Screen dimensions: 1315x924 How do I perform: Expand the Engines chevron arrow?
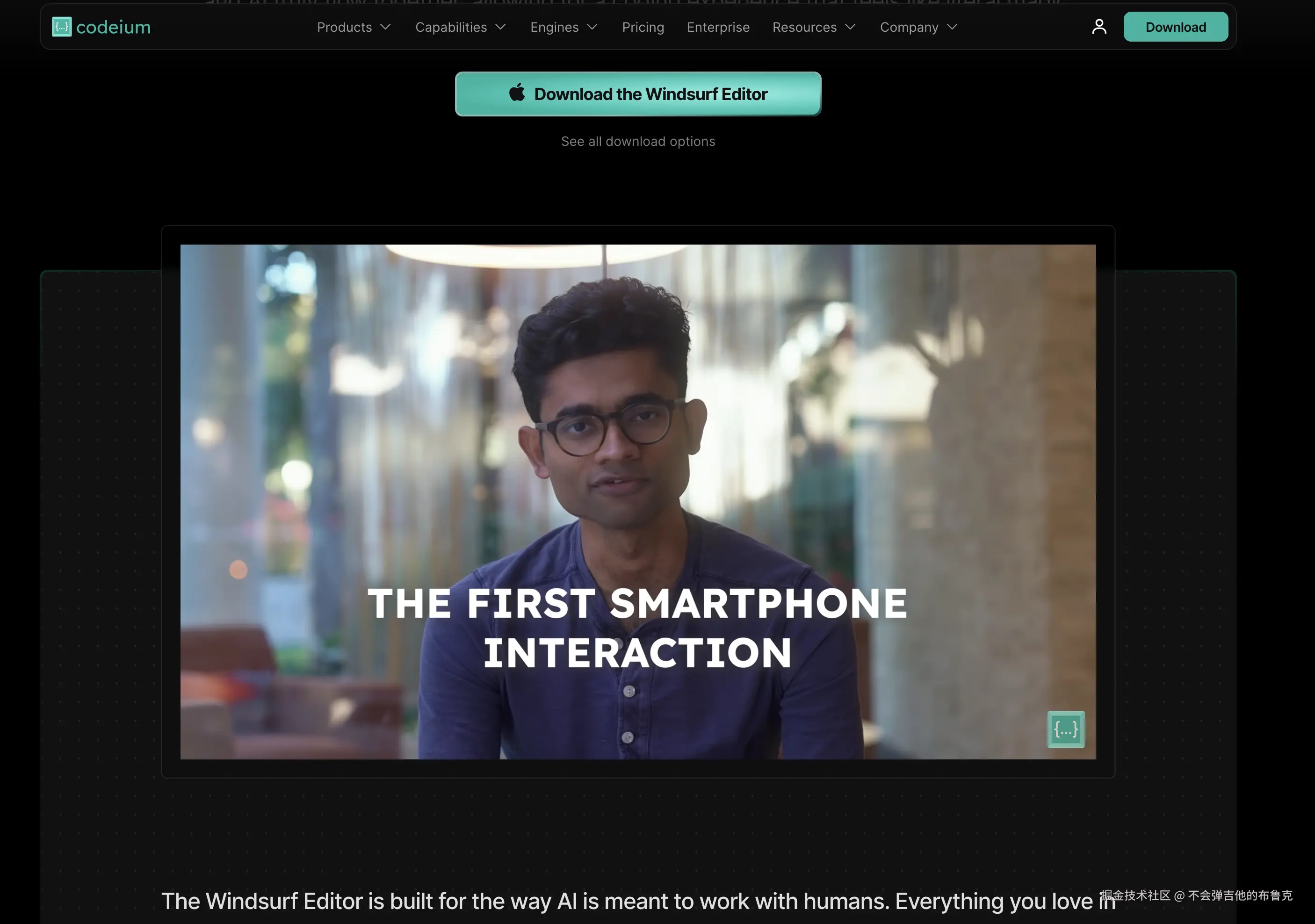[593, 27]
